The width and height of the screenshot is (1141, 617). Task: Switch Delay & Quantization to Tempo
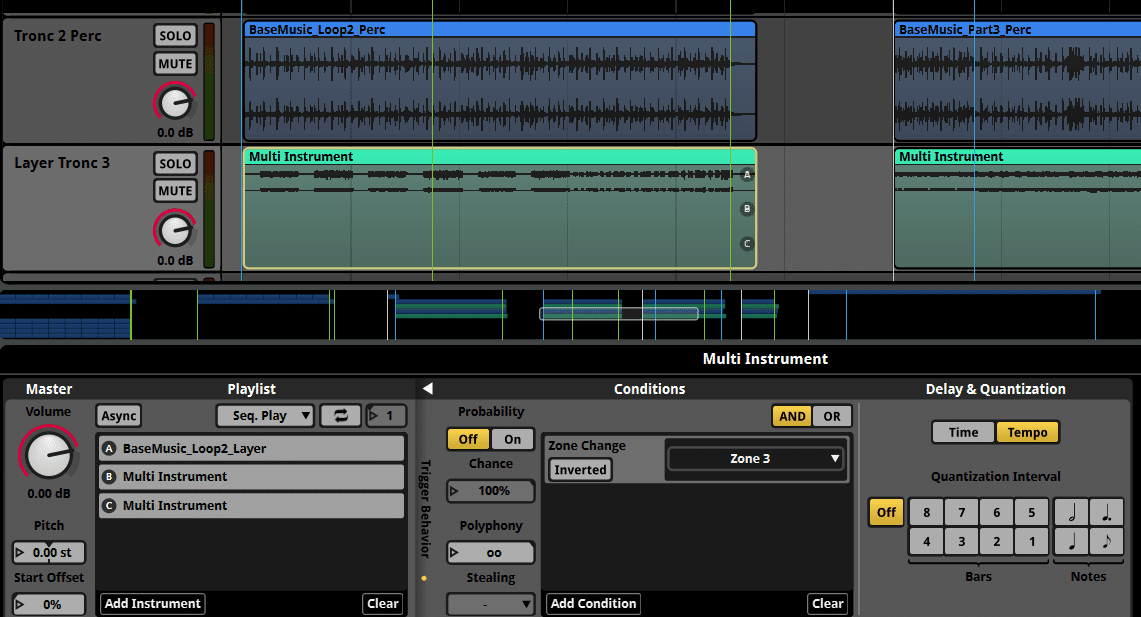(x=1027, y=432)
